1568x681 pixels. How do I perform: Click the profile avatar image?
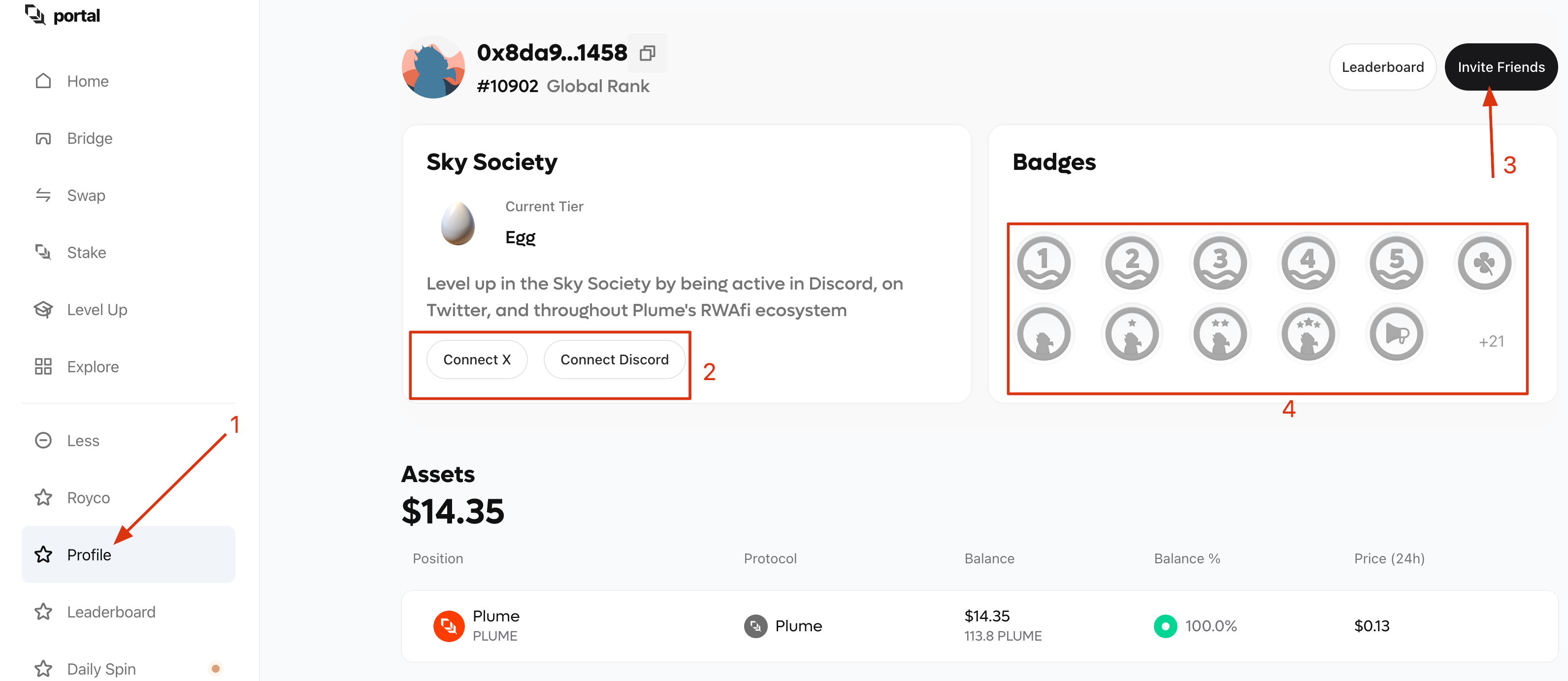coord(433,67)
